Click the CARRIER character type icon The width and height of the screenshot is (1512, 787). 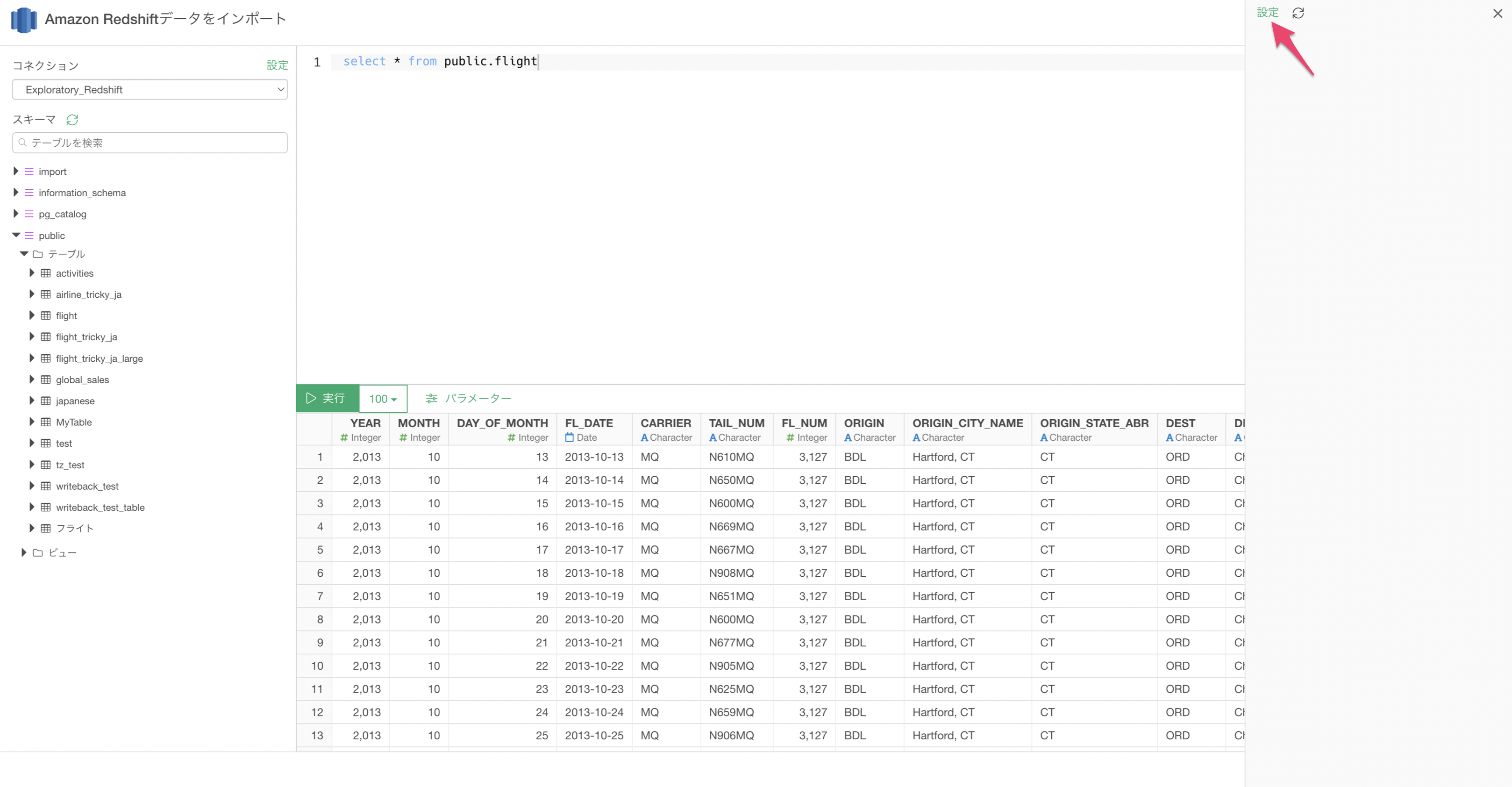[644, 437]
